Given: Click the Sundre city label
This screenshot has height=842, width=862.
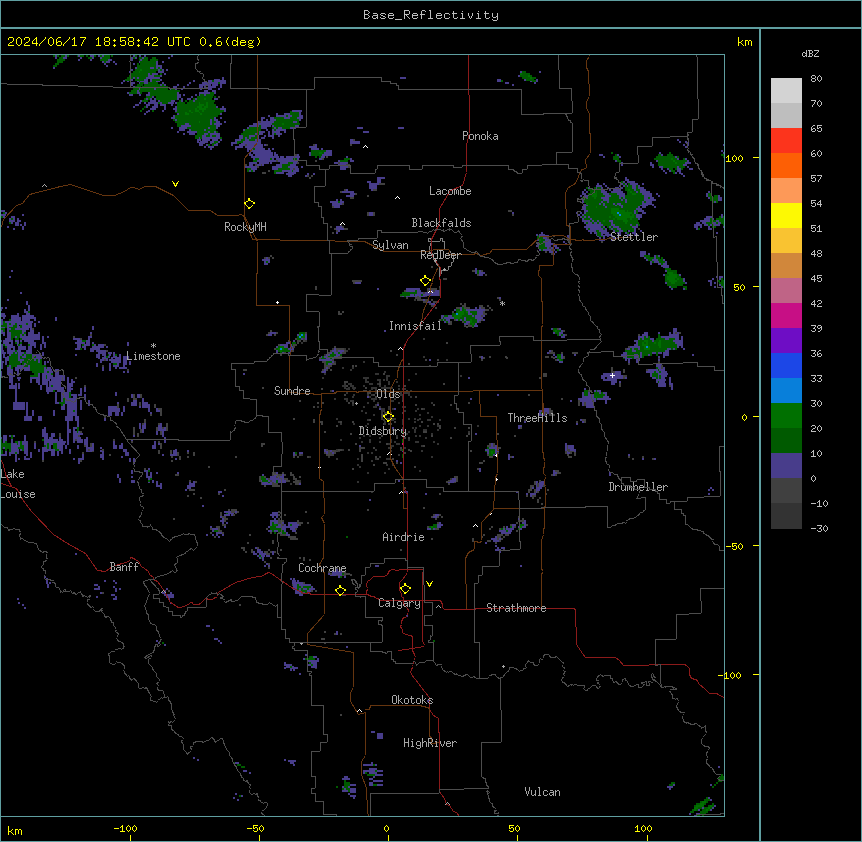Looking at the screenshot, I should coord(292,391).
